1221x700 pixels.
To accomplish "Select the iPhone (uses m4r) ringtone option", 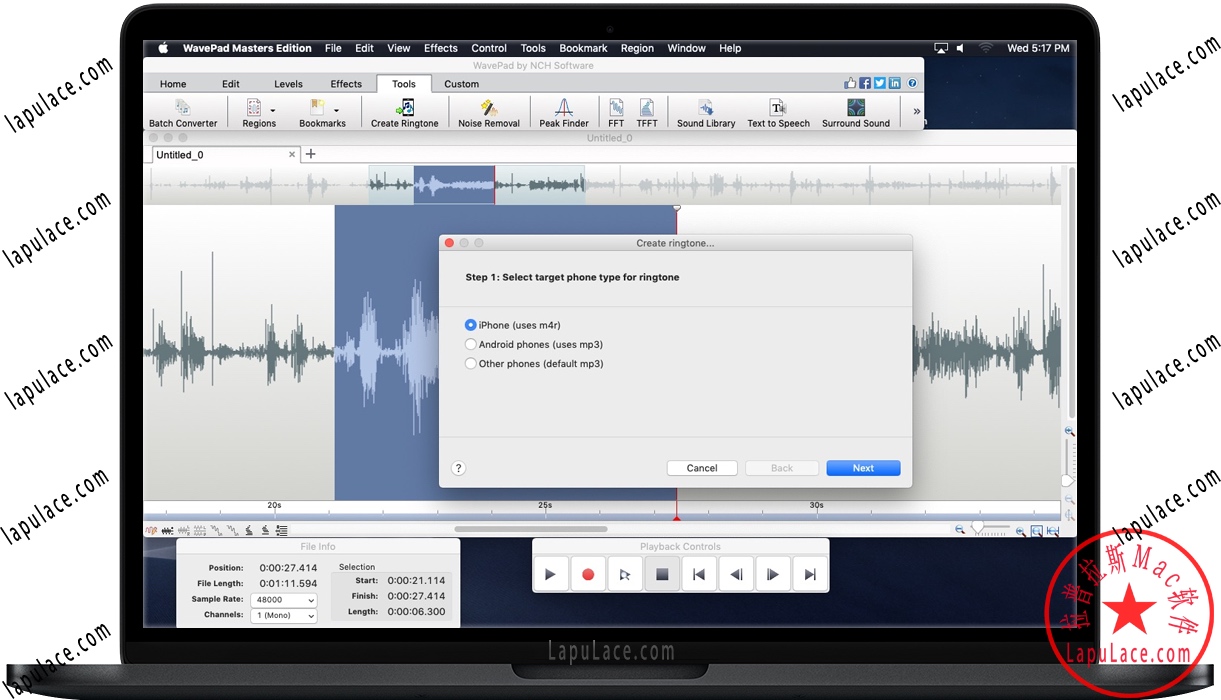I will (x=470, y=324).
